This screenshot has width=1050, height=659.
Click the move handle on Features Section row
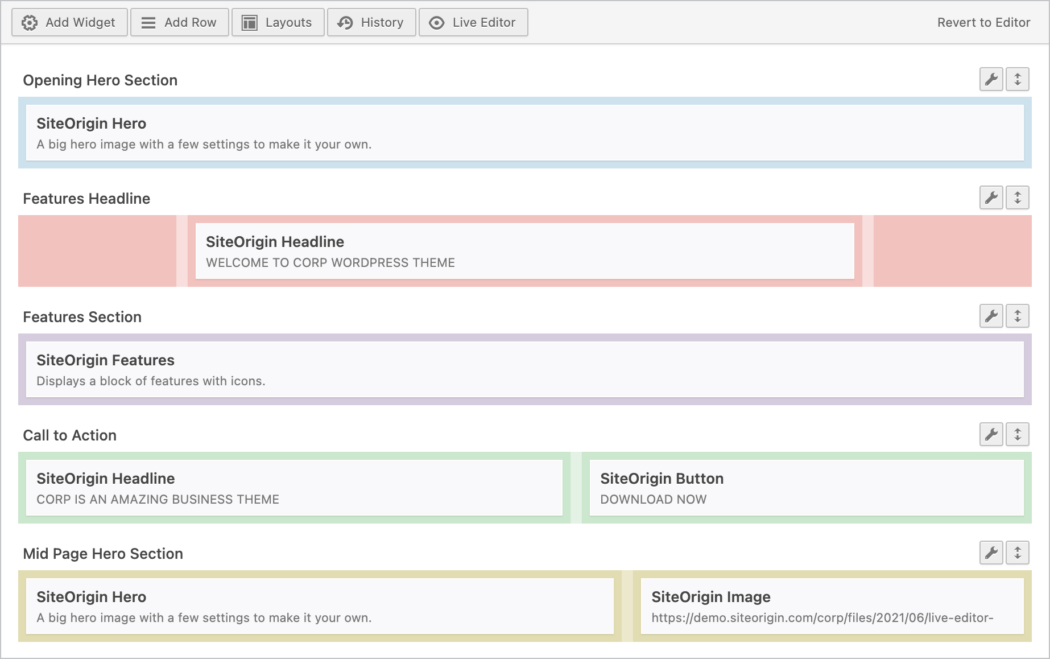pyautogui.click(x=1017, y=315)
